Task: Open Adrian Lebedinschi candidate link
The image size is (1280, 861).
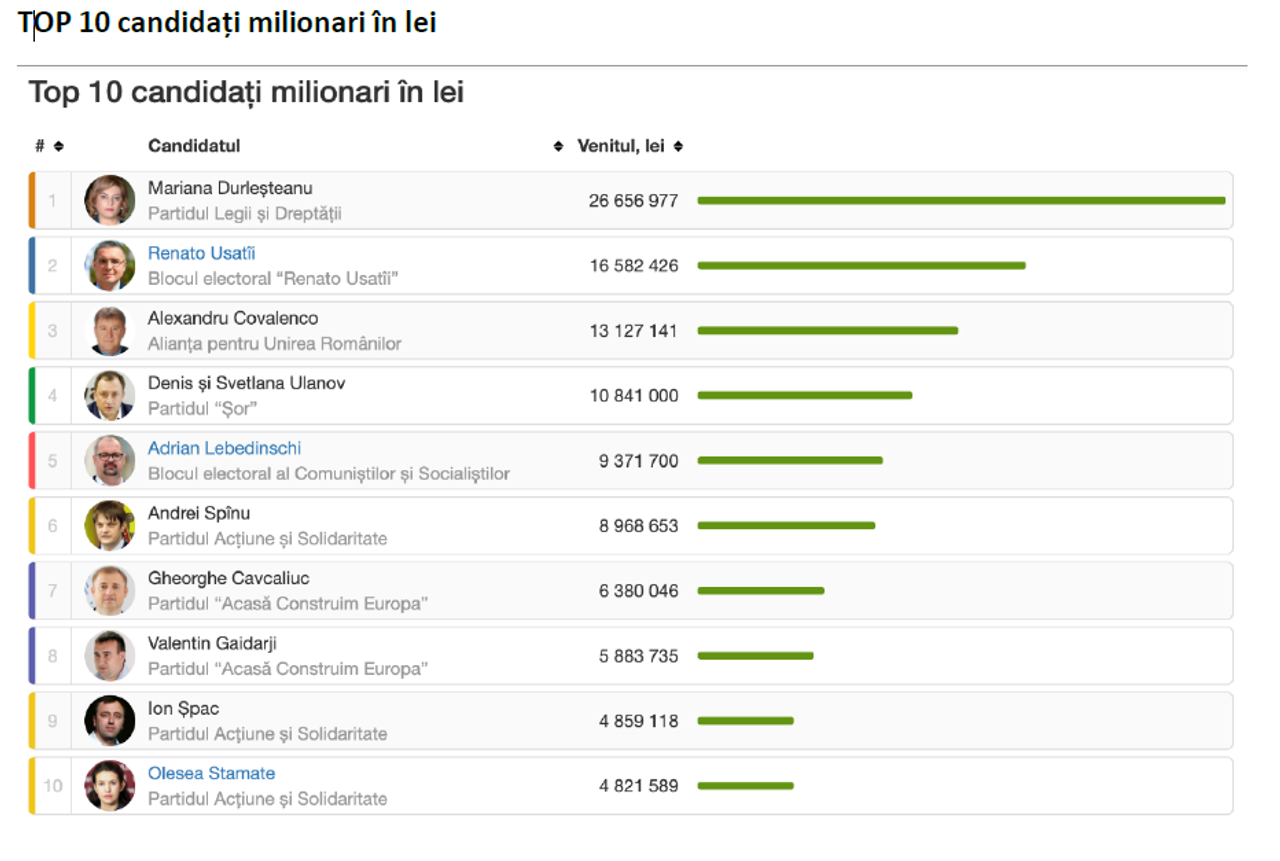Action: point(224,448)
